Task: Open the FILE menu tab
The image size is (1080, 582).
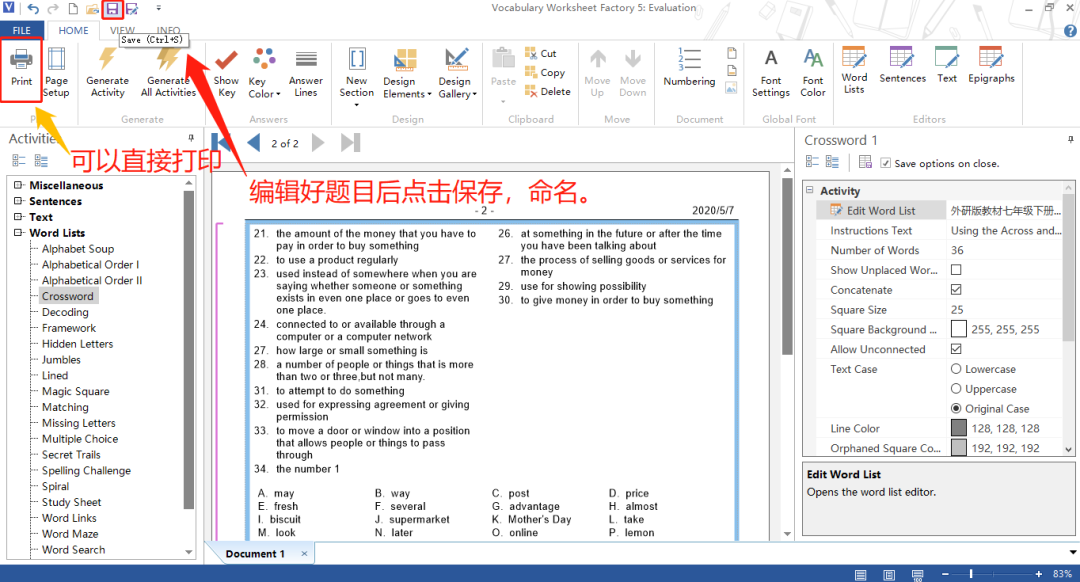Action: click(22, 30)
